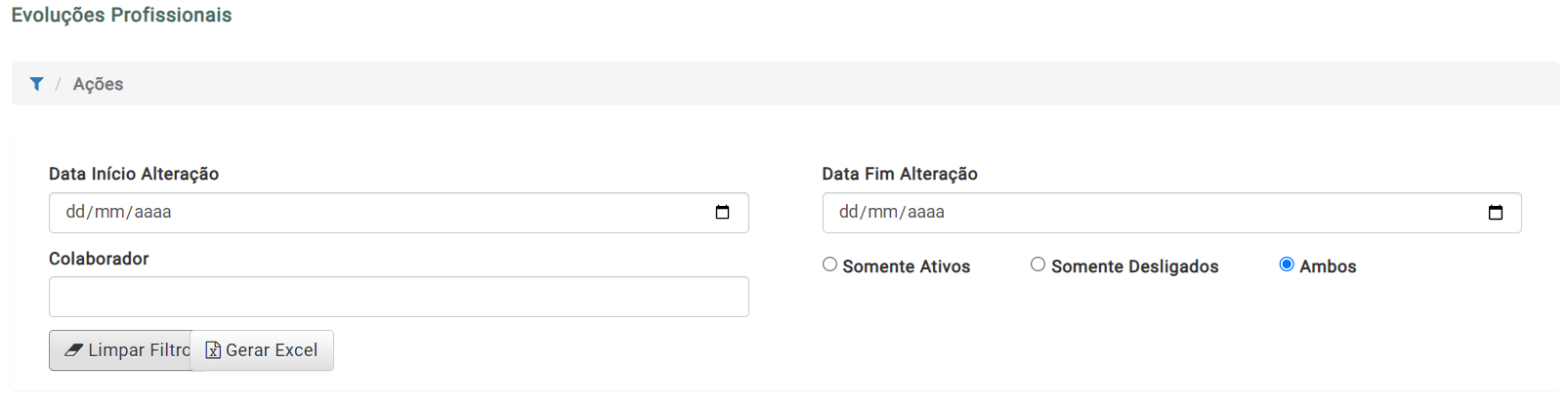Screen dimensions: 1568x407
Task: Focus the Colaborador text field
Action: point(399,297)
